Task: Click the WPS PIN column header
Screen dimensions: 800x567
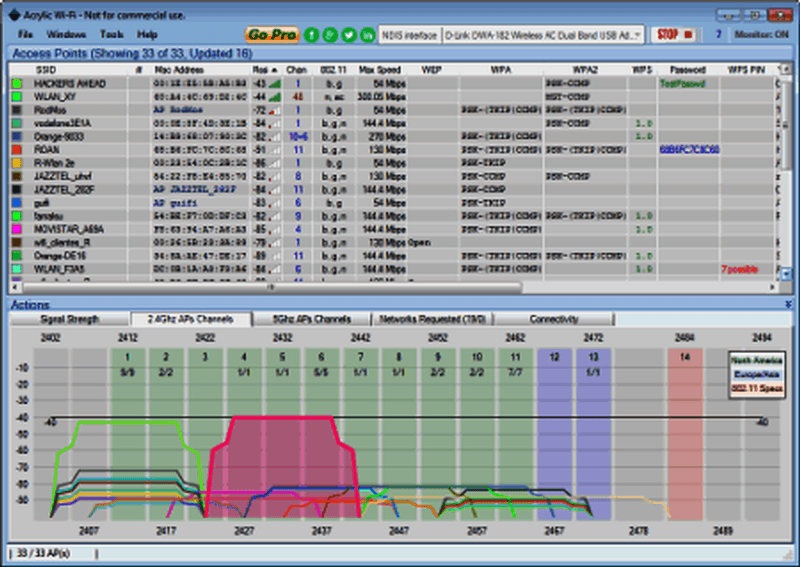Action: click(x=745, y=70)
